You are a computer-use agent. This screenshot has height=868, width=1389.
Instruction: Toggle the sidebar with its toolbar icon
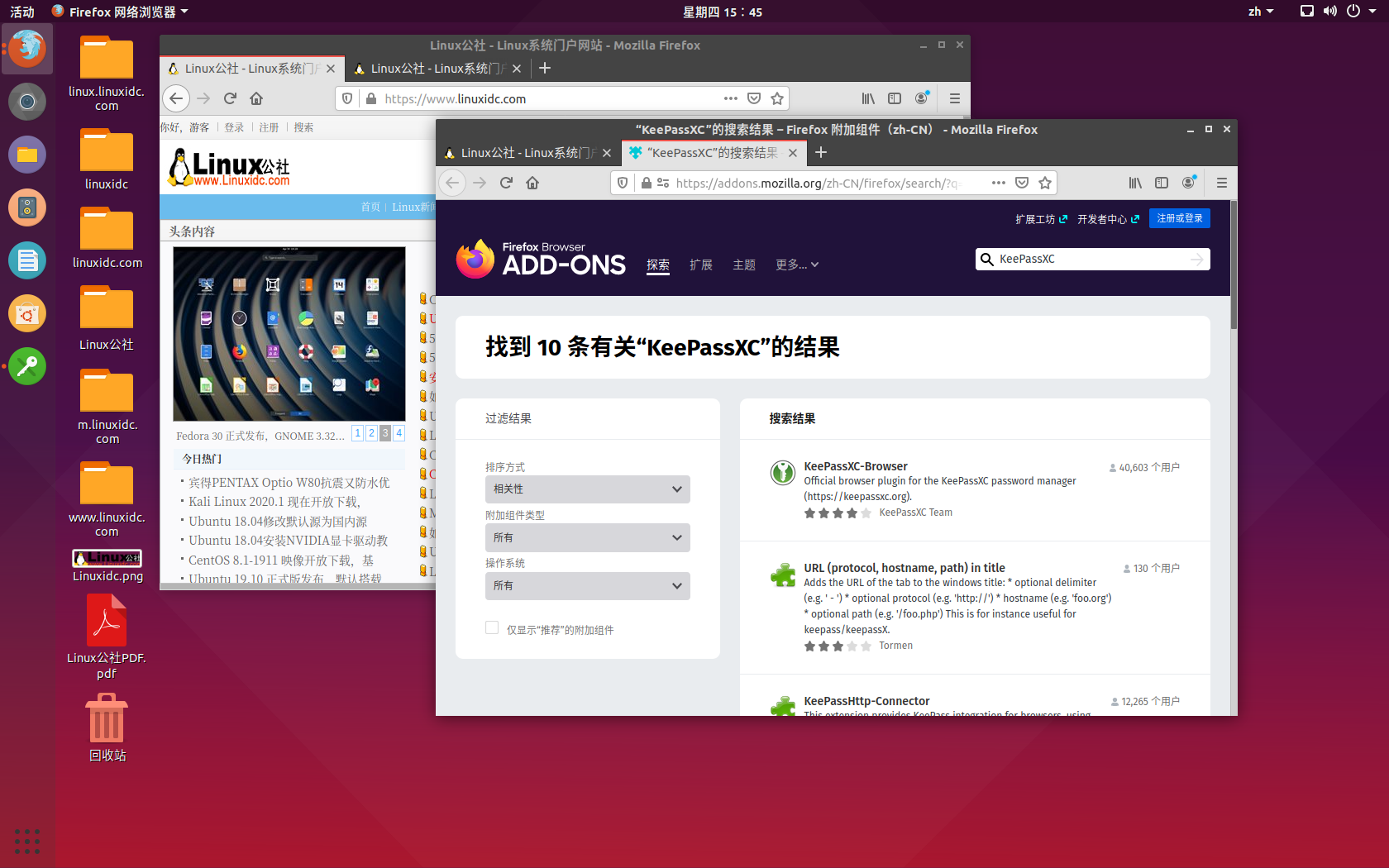[x=1162, y=183]
